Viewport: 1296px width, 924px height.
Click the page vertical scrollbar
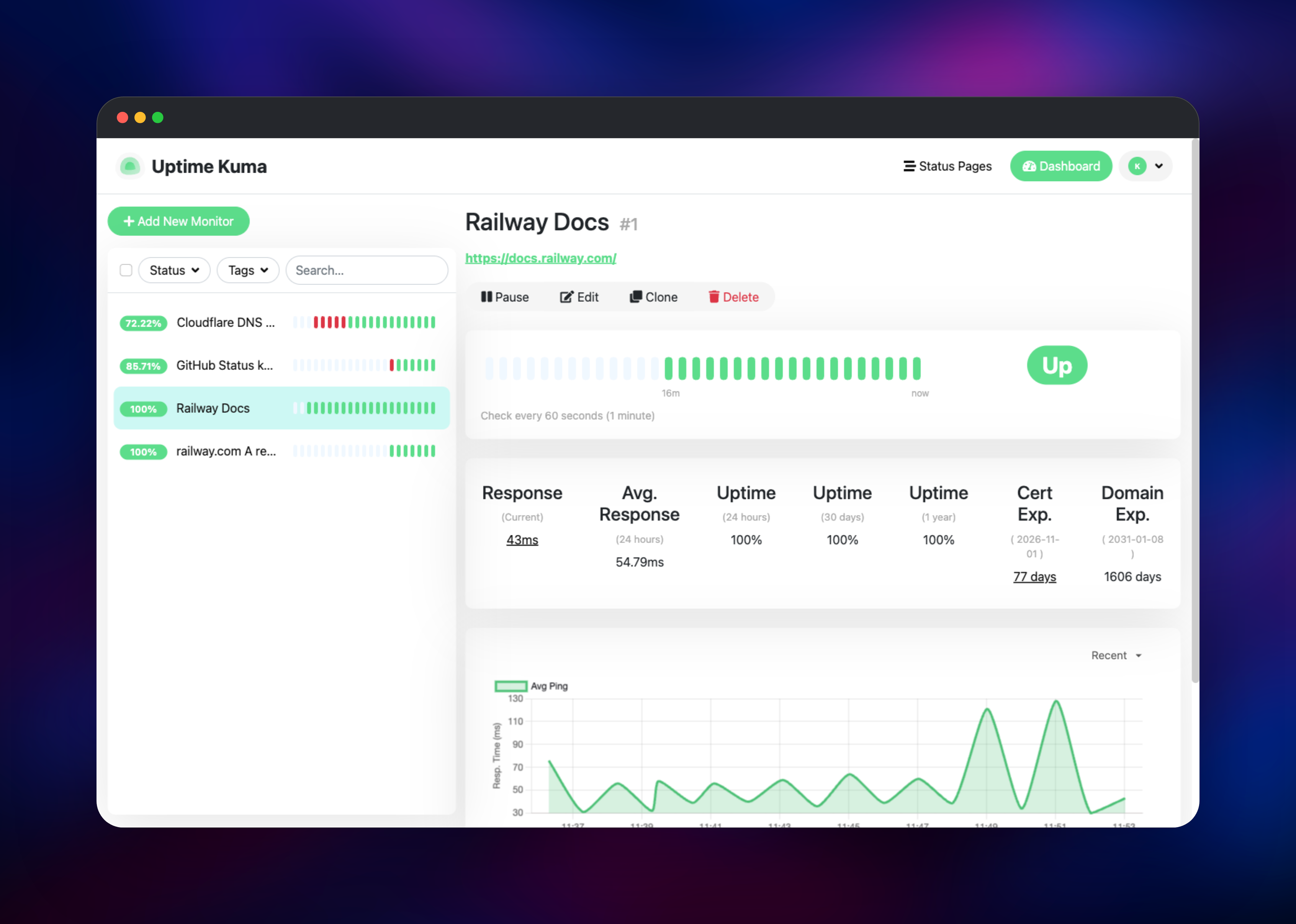(1195, 410)
